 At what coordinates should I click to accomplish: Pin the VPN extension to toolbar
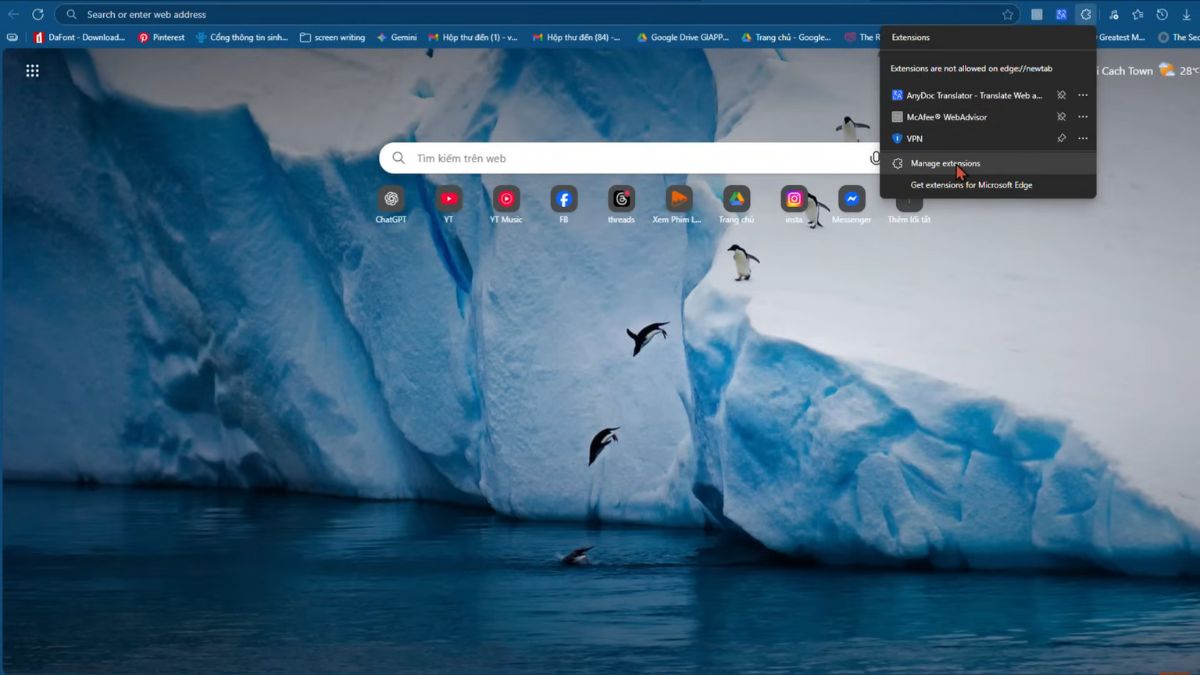pyautogui.click(x=1061, y=139)
